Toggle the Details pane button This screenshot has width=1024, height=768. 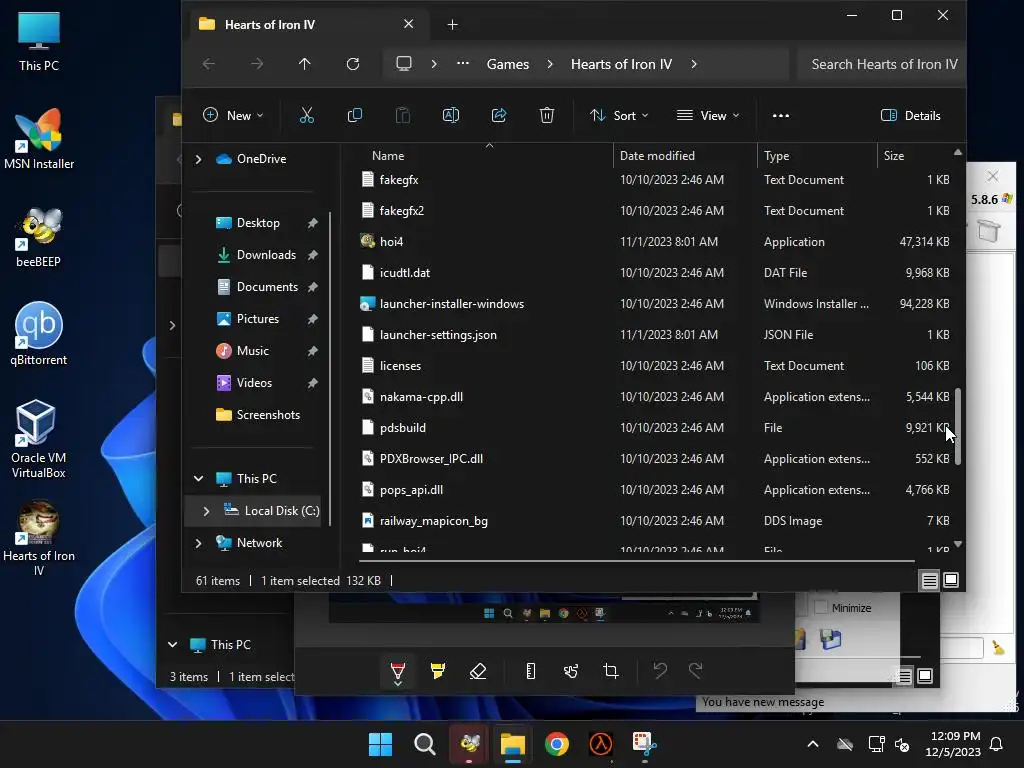(910, 116)
